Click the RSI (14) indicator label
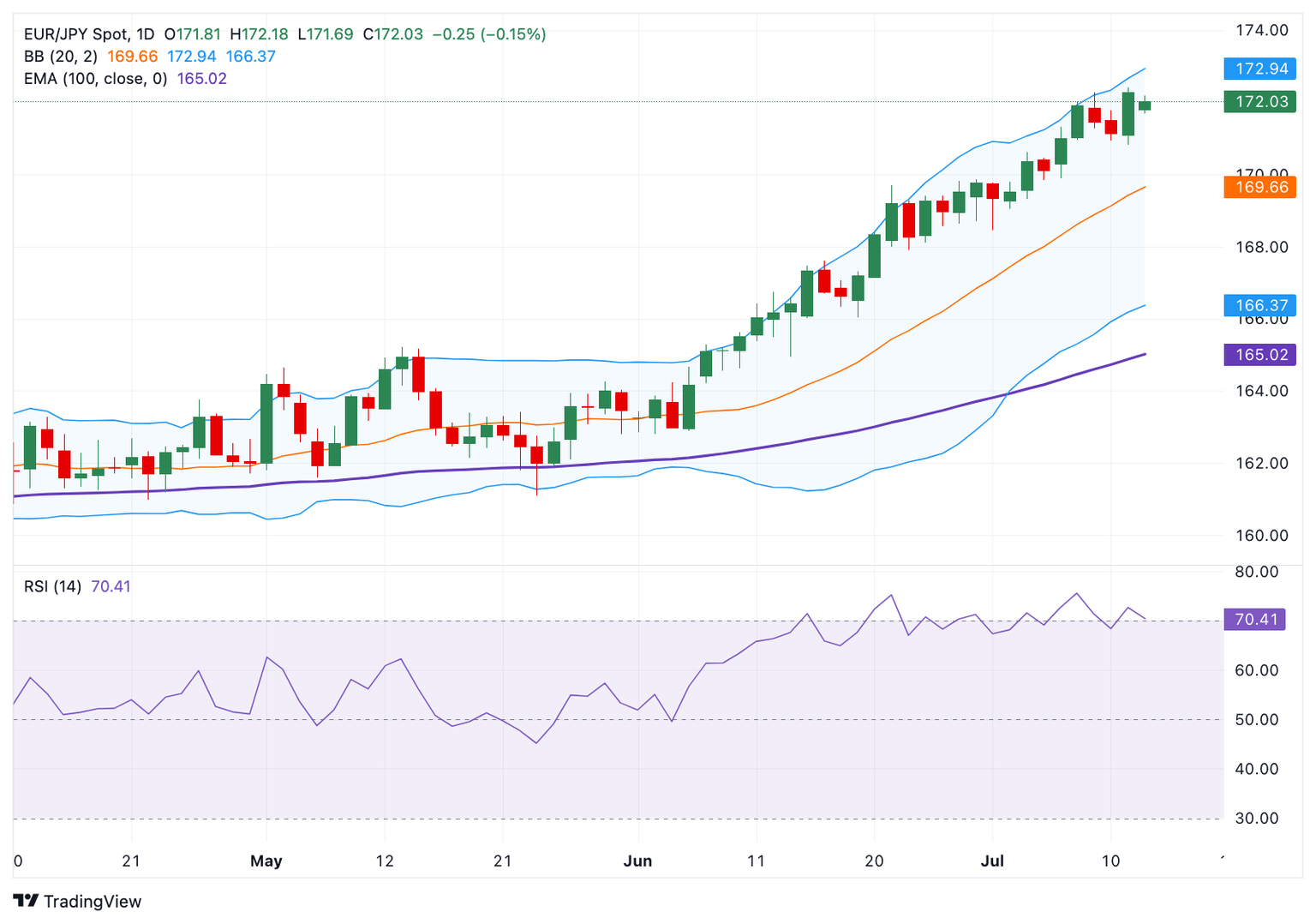This screenshot has width=1316, height=924. pyautogui.click(x=52, y=586)
